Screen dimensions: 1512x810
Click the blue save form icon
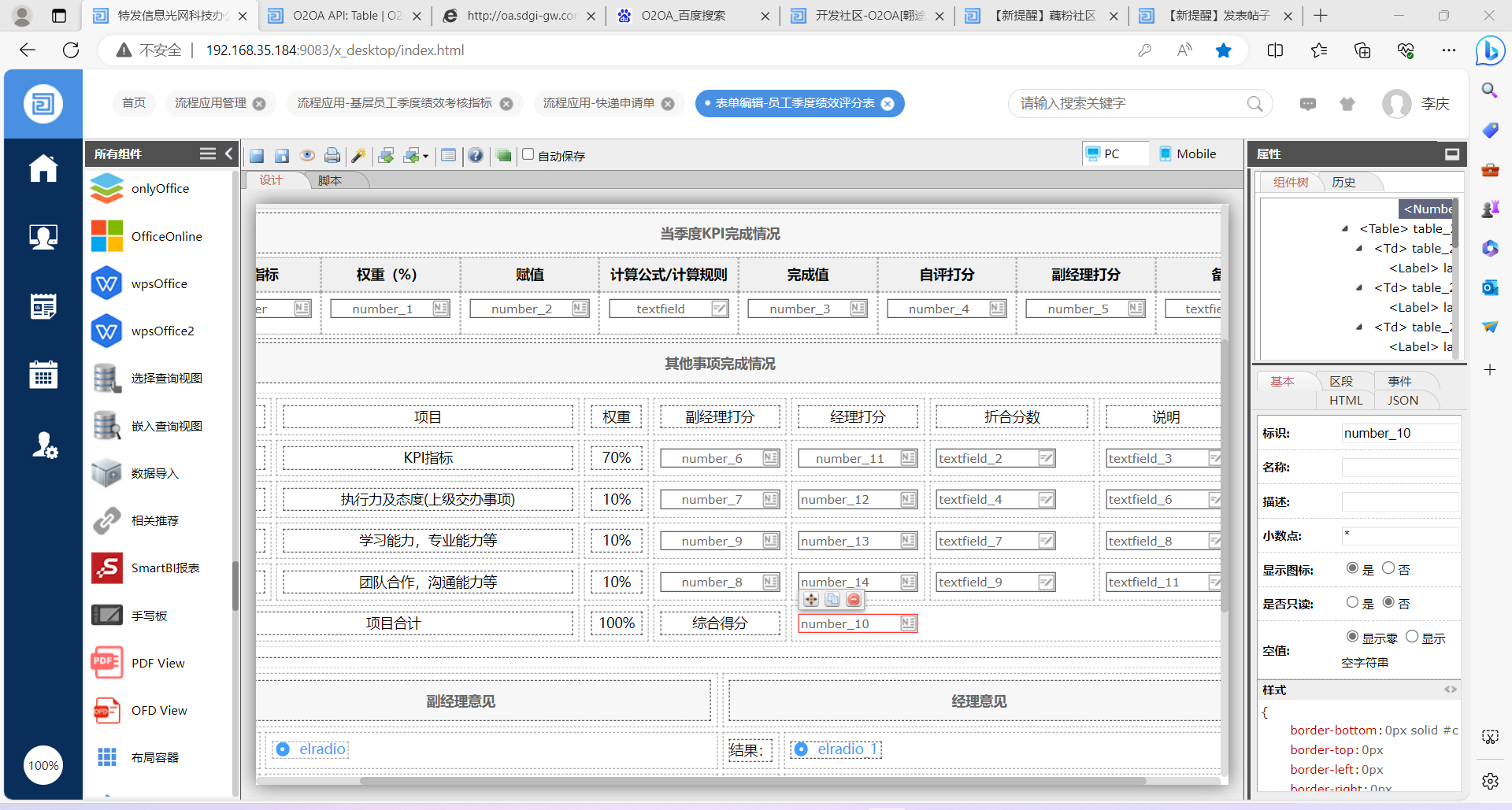coord(257,156)
